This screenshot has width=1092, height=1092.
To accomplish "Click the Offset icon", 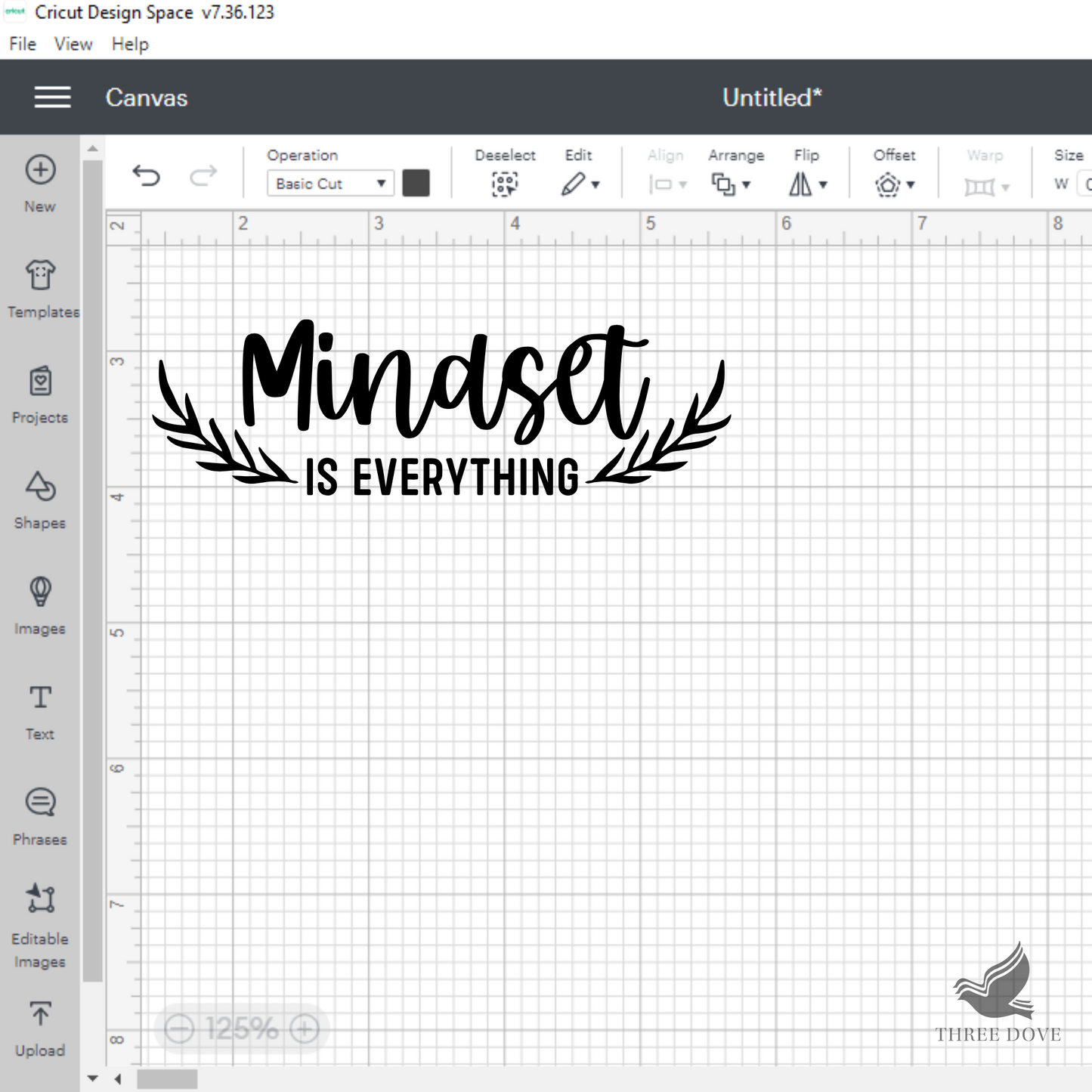I will [x=888, y=184].
